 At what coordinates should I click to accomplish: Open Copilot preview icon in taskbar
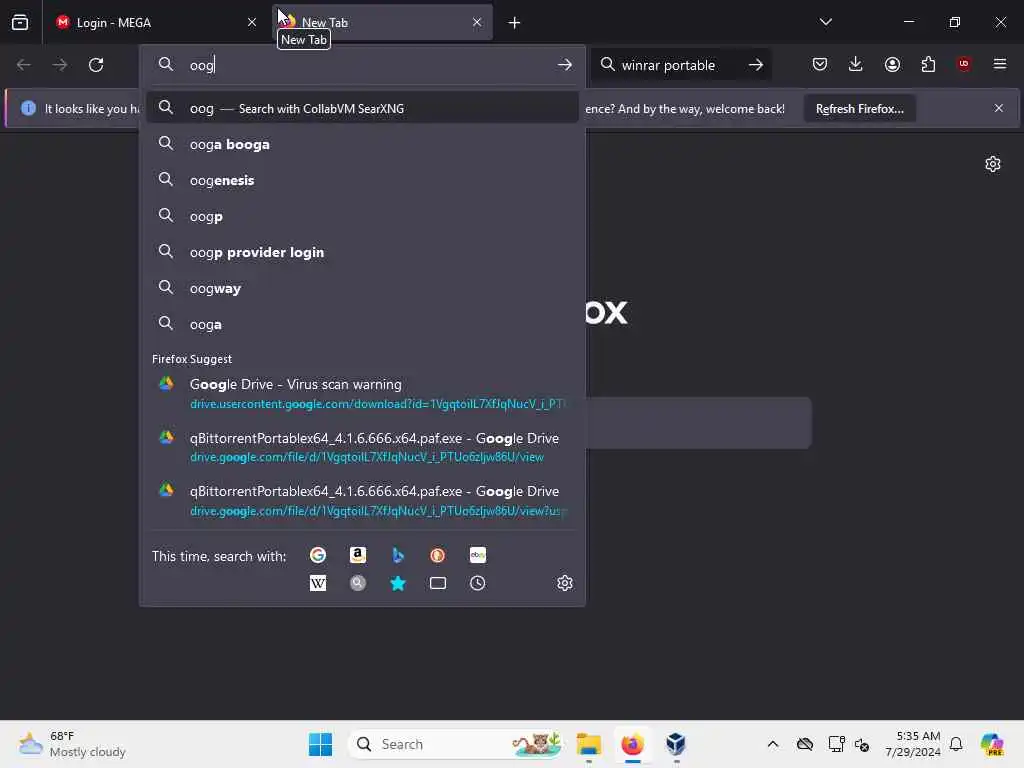(992, 744)
